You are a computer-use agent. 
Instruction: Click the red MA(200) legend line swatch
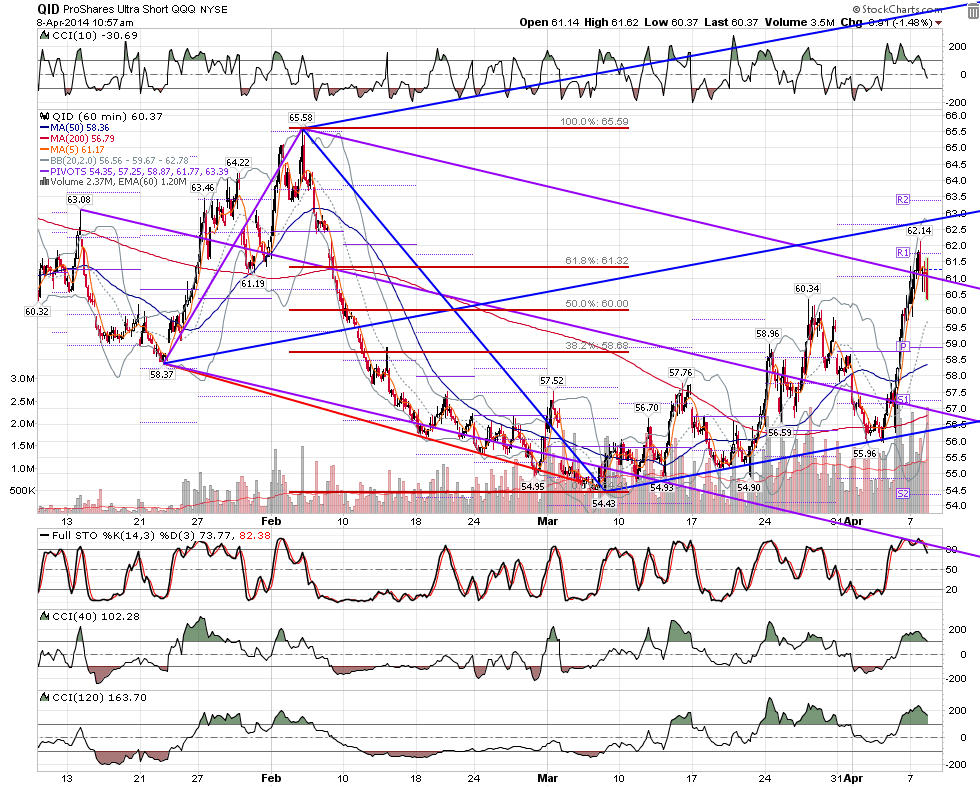[x=44, y=138]
